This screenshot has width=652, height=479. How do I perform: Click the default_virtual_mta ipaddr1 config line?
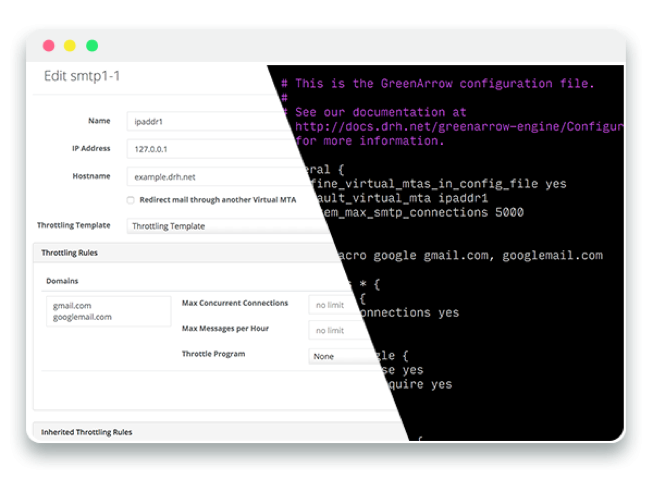click(x=401, y=198)
